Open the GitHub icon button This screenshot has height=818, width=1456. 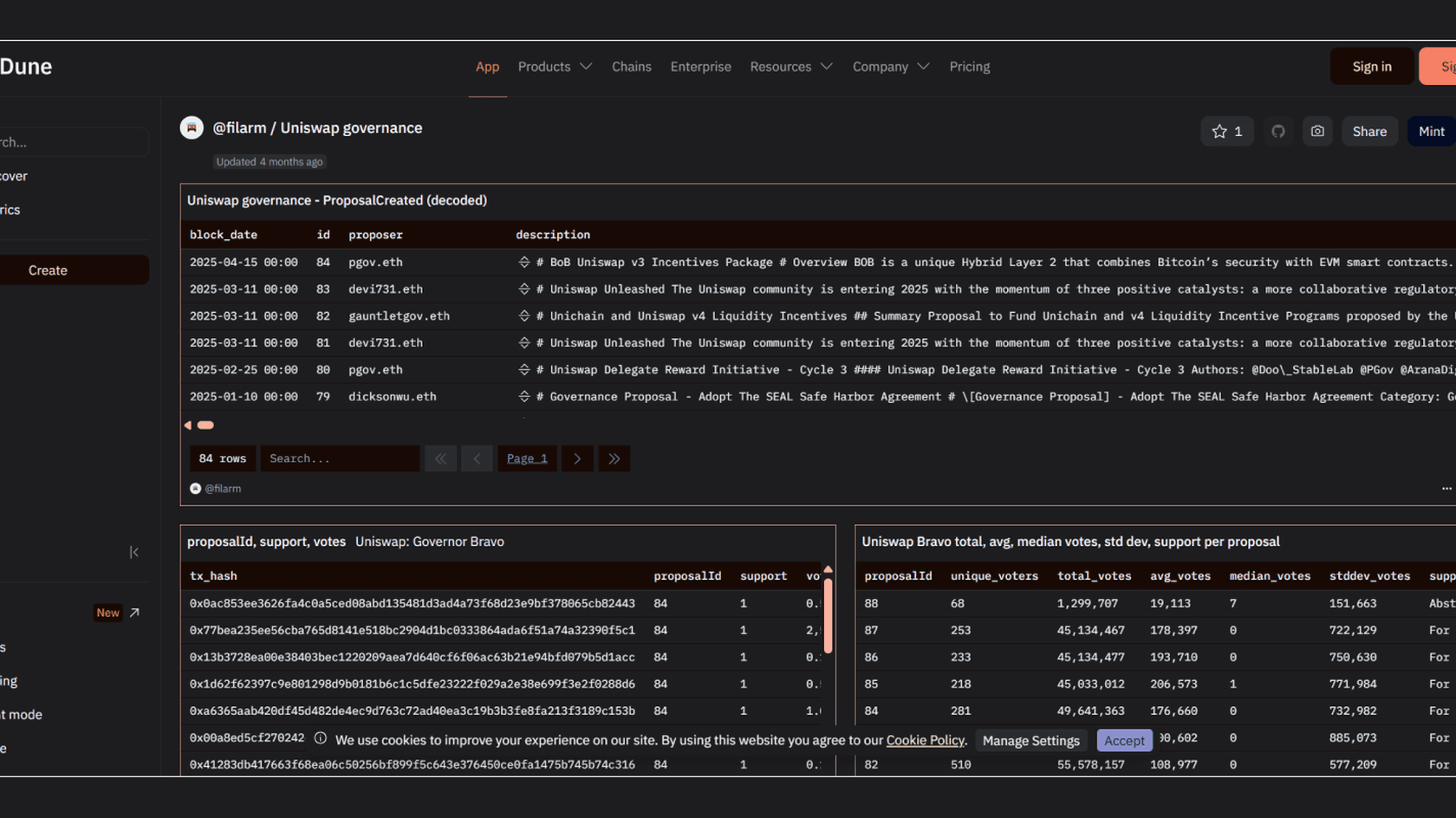(1277, 132)
